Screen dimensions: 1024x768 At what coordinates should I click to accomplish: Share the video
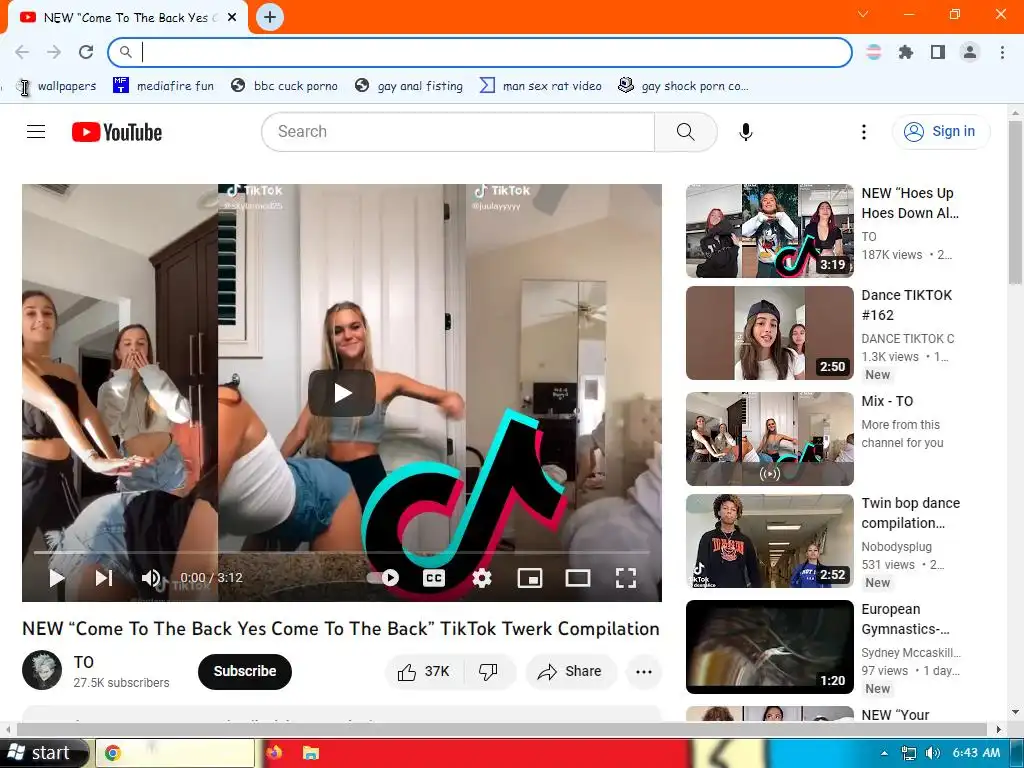(x=570, y=671)
